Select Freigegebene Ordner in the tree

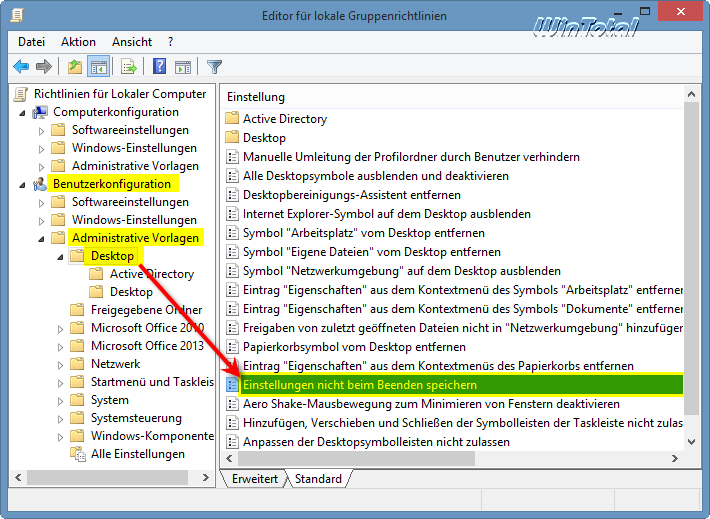[x=146, y=310]
